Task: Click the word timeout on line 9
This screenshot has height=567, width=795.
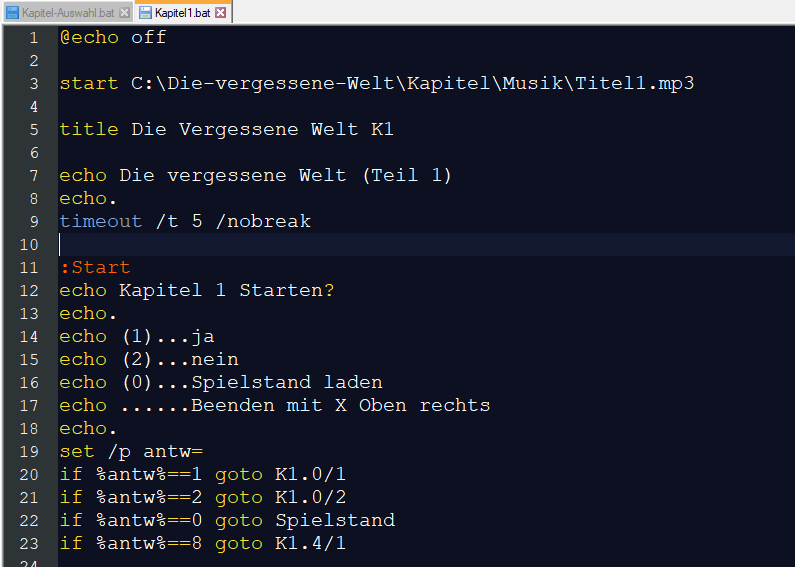Action: [x=101, y=221]
